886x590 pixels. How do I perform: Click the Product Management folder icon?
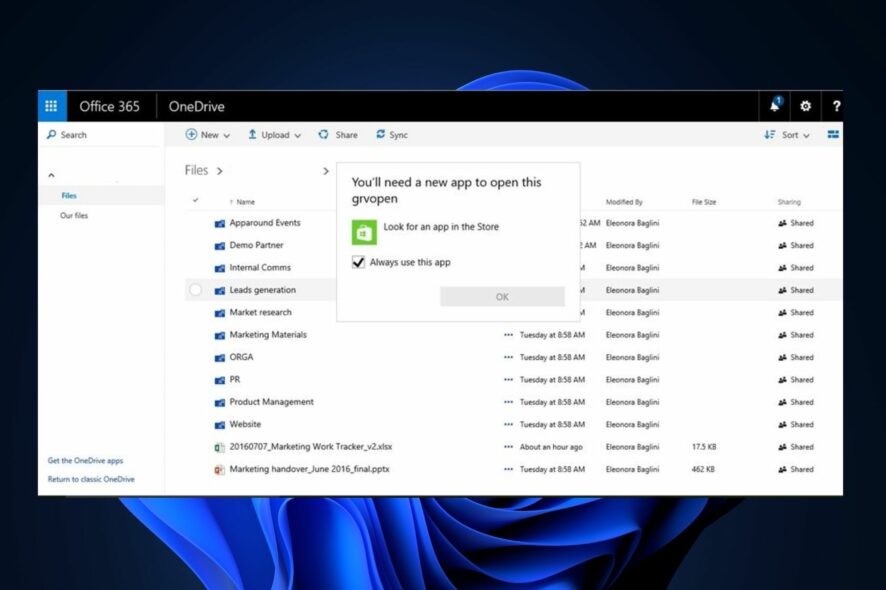tap(220, 402)
